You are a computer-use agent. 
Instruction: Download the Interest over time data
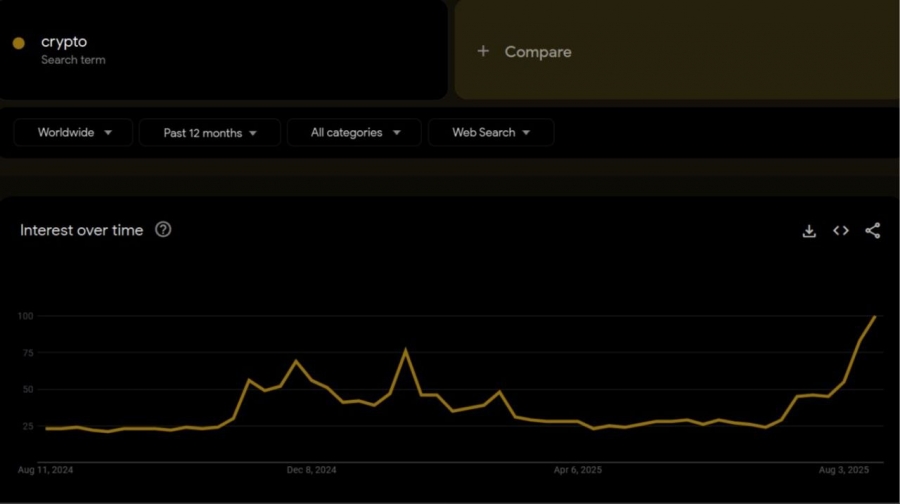coord(809,231)
